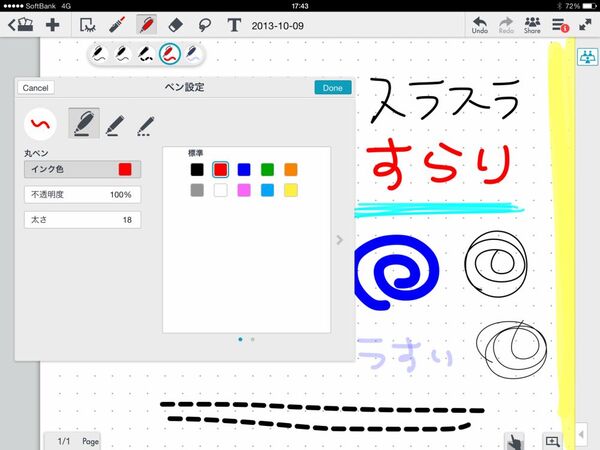Open the opacity 100% setting

(x=83, y=194)
